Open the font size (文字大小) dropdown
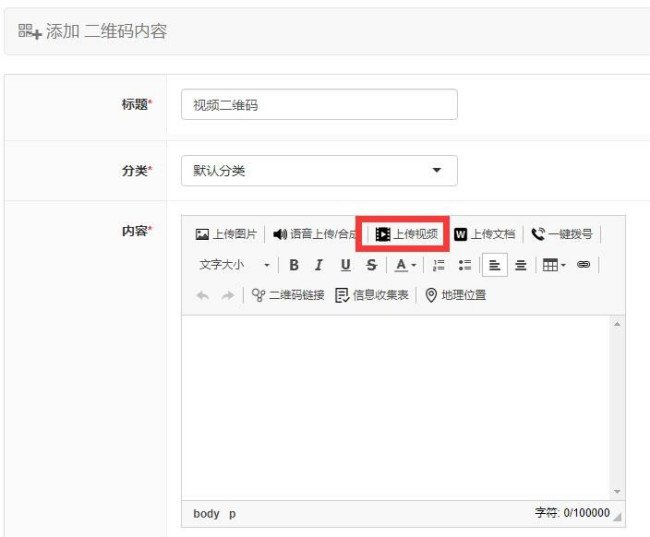Image resolution: width=650 pixels, height=537 pixels. tap(234, 265)
